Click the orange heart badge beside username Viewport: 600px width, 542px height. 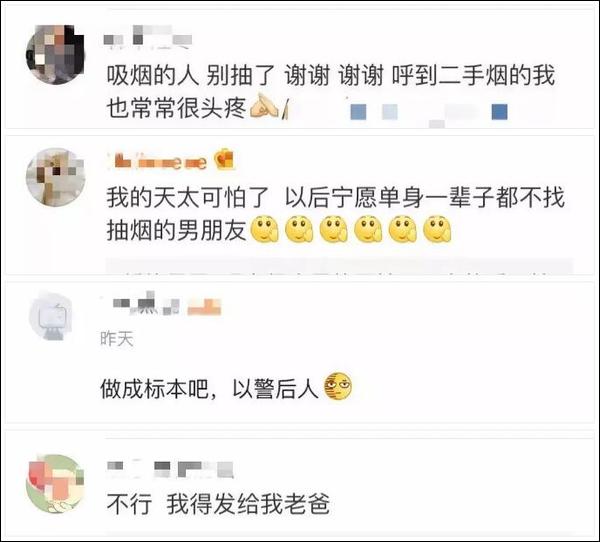point(223,159)
